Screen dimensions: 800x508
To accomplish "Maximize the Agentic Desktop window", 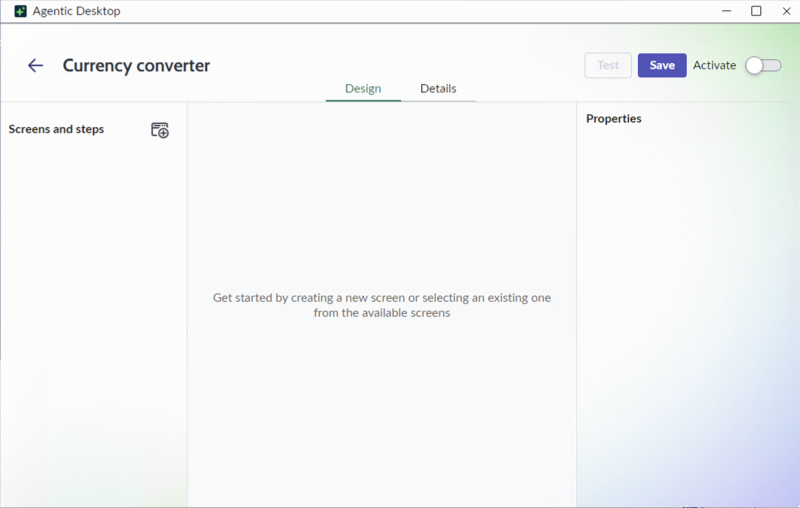I will pos(756,11).
